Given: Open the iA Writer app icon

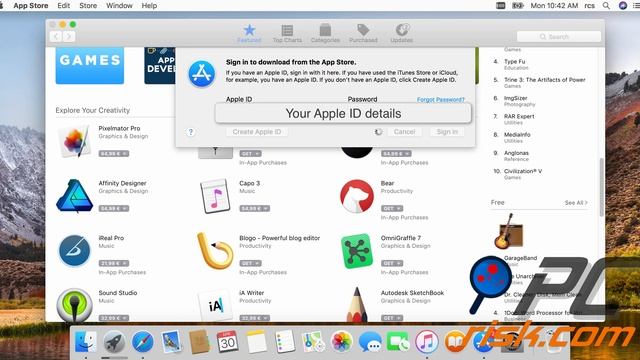Looking at the screenshot, I should click(x=216, y=305).
